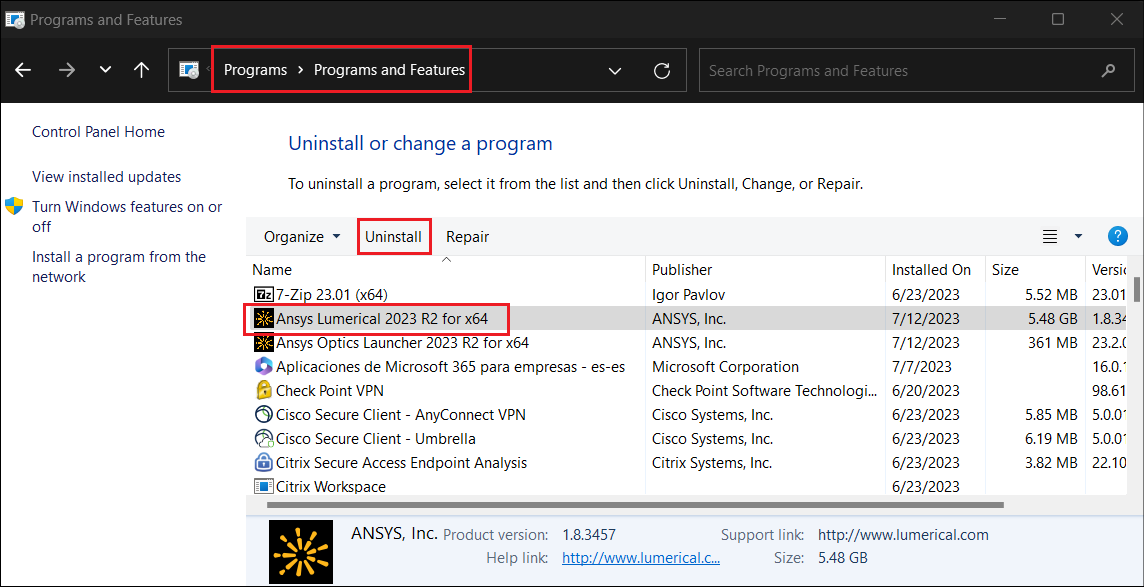Click the Citrix Secure Access icon
1144x587 pixels.
click(263, 462)
